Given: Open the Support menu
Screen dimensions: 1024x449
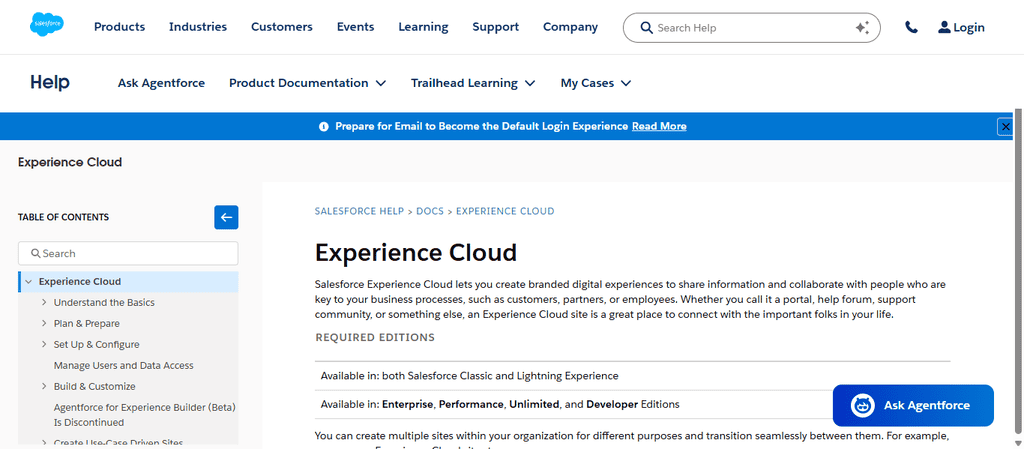Looking at the screenshot, I should pyautogui.click(x=496, y=27).
